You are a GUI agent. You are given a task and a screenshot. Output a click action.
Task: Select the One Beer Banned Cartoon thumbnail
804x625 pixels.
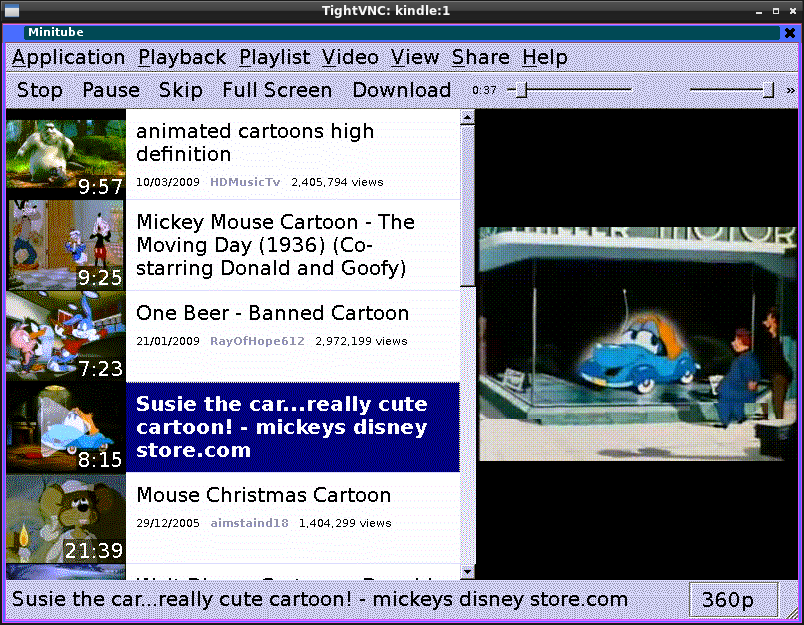65,336
